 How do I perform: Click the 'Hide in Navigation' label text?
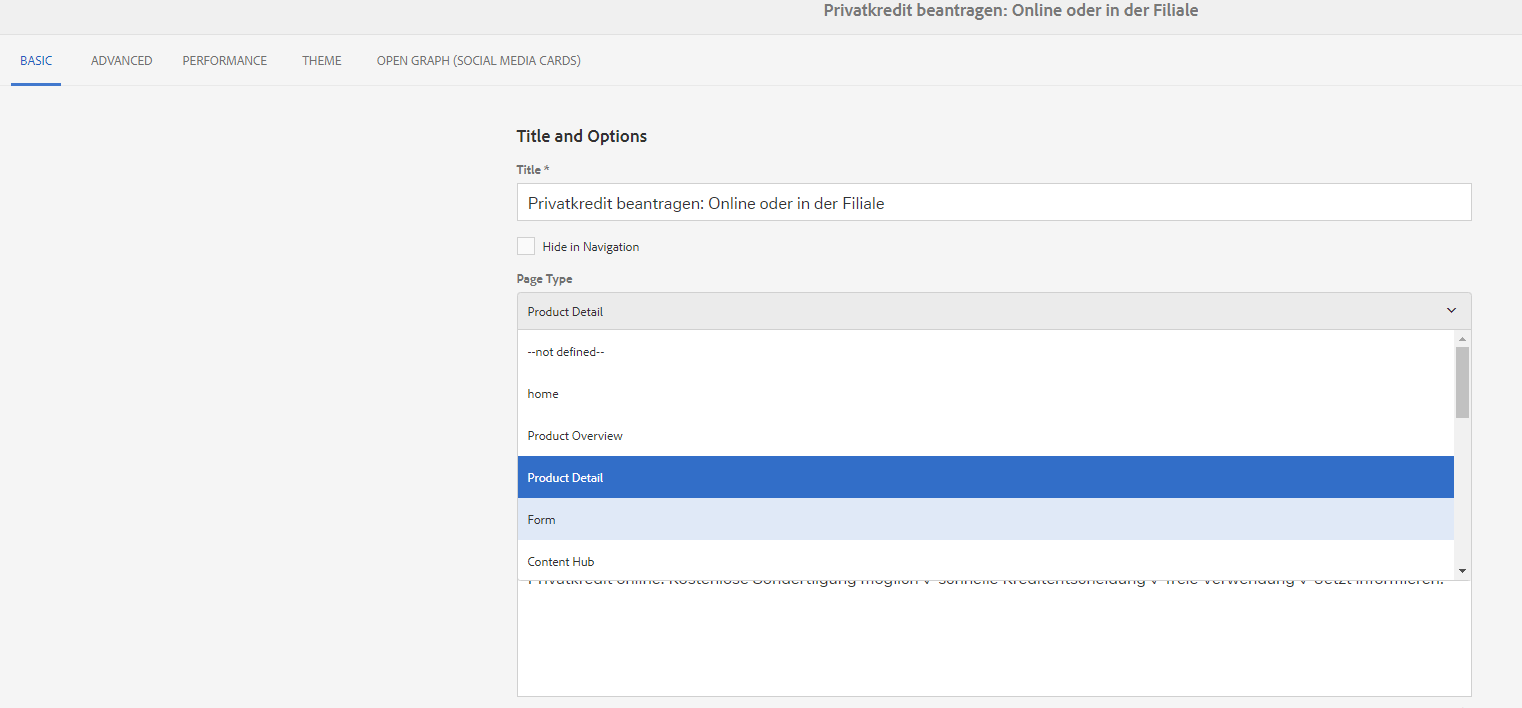(x=590, y=247)
